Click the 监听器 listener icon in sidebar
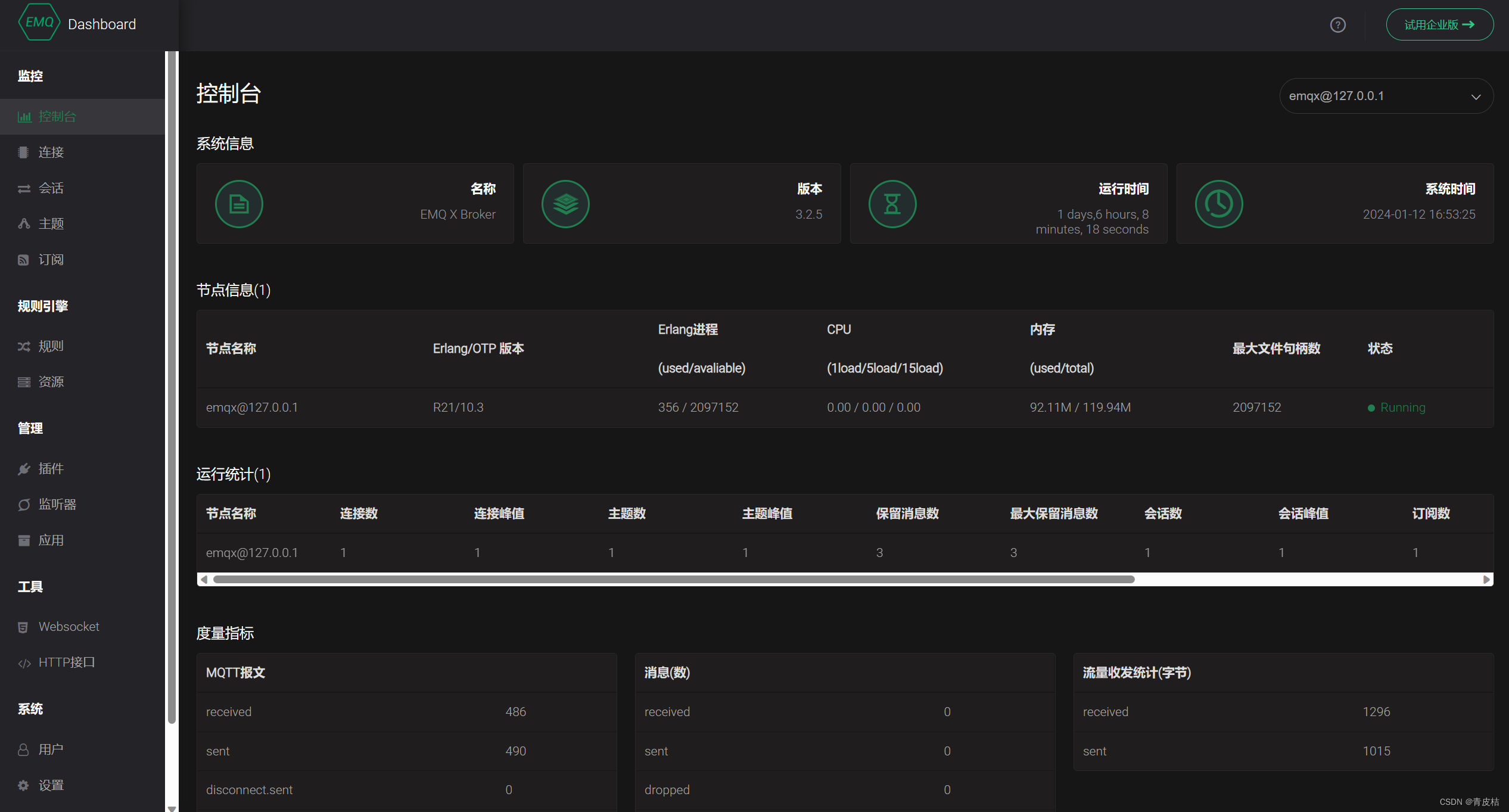The height and width of the screenshot is (812, 1509). click(24, 505)
